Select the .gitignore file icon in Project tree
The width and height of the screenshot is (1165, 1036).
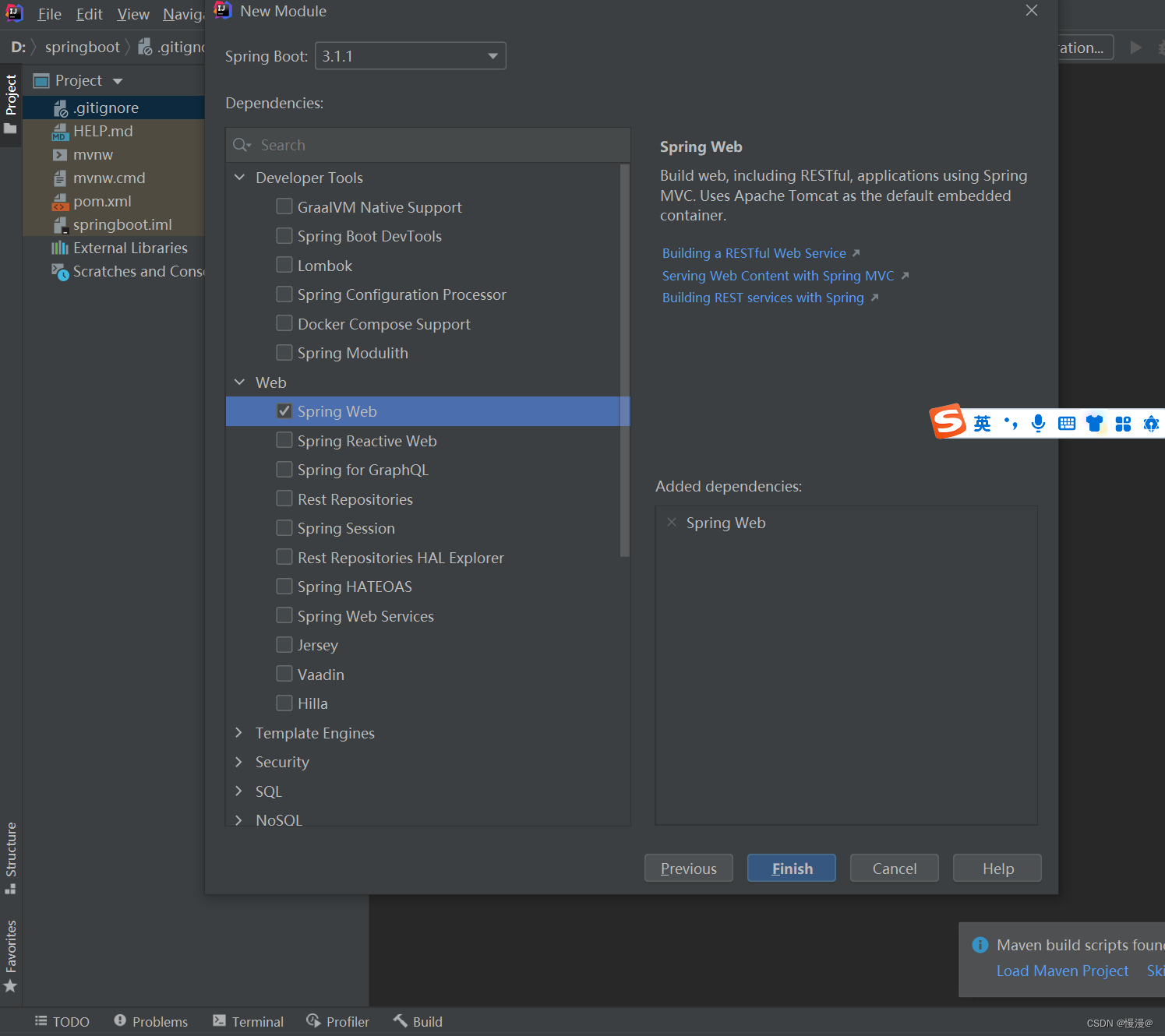click(x=60, y=108)
